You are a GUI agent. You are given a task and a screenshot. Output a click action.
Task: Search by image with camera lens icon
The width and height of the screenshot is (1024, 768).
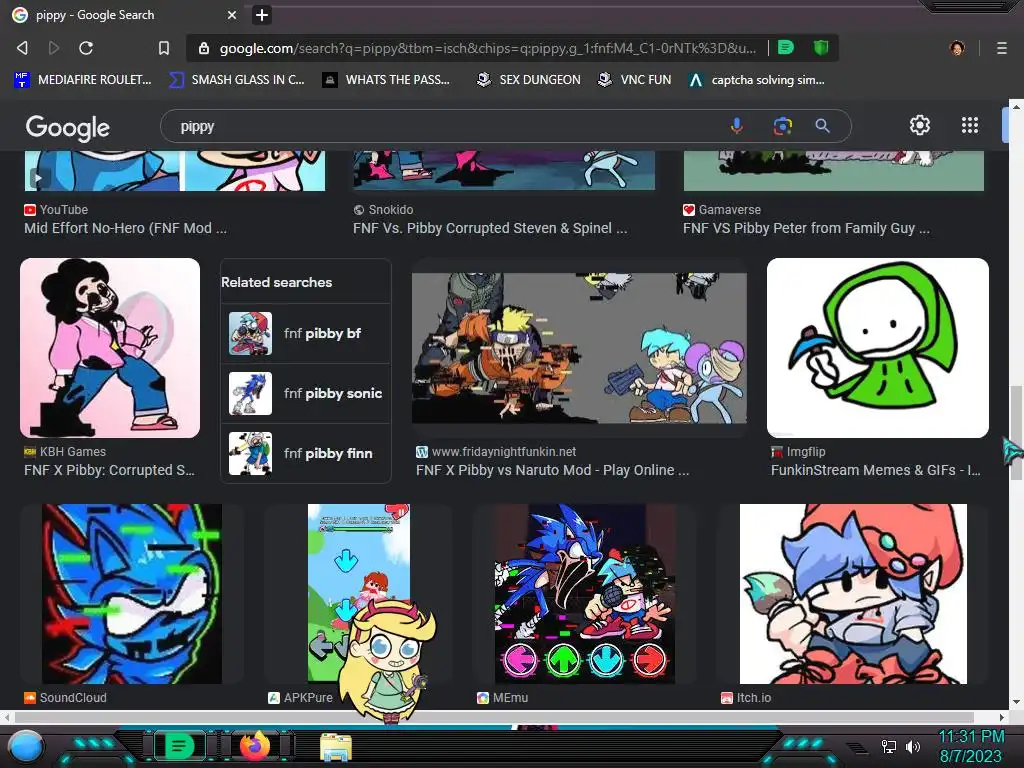click(782, 125)
